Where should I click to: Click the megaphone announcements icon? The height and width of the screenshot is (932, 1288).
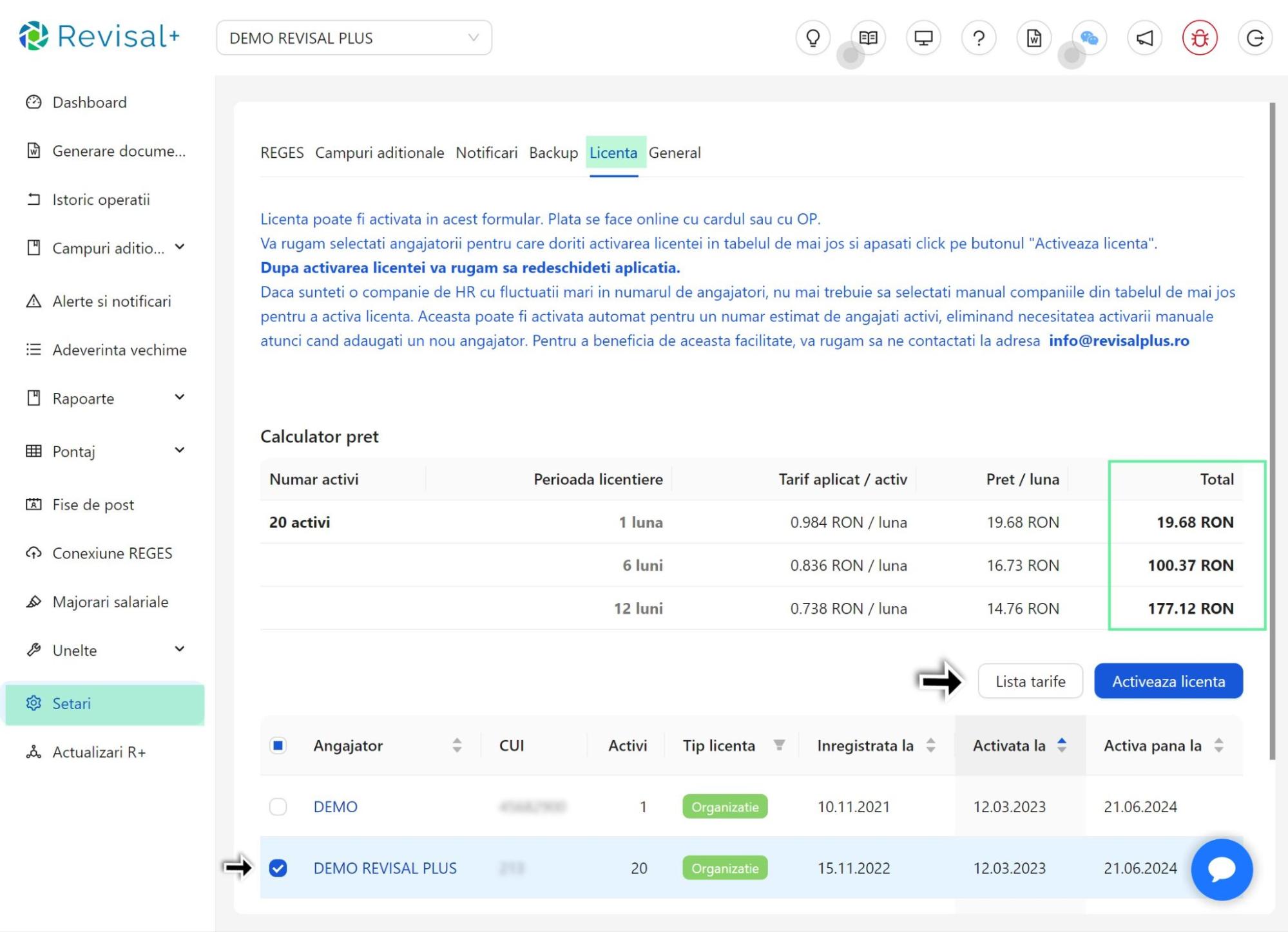click(1144, 38)
